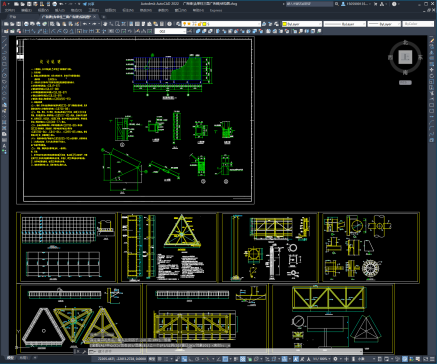Click the Share icon in quick access toolbar
The width and height of the screenshot is (437, 364).
pos(89,4)
